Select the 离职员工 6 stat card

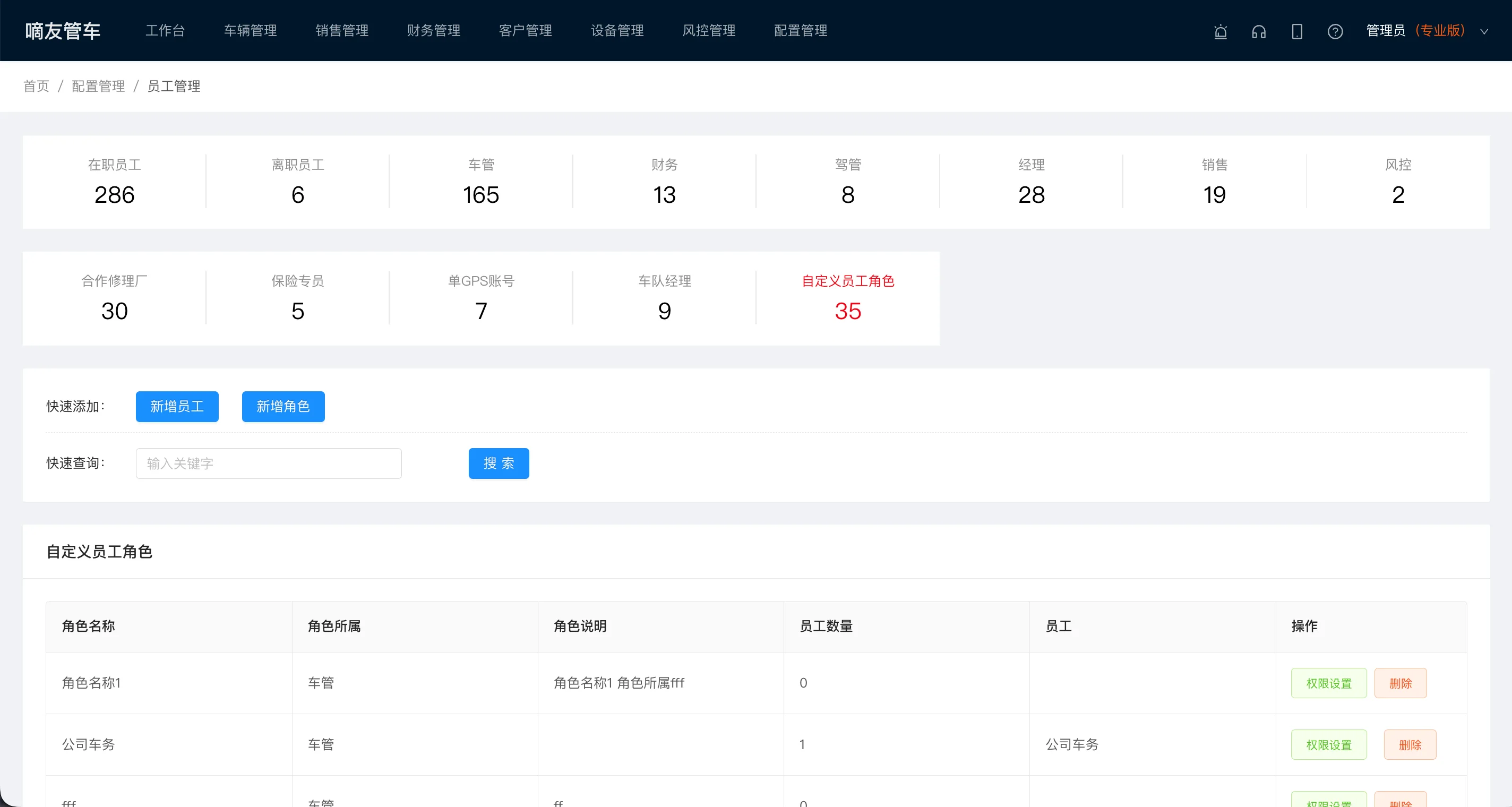click(298, 182)
